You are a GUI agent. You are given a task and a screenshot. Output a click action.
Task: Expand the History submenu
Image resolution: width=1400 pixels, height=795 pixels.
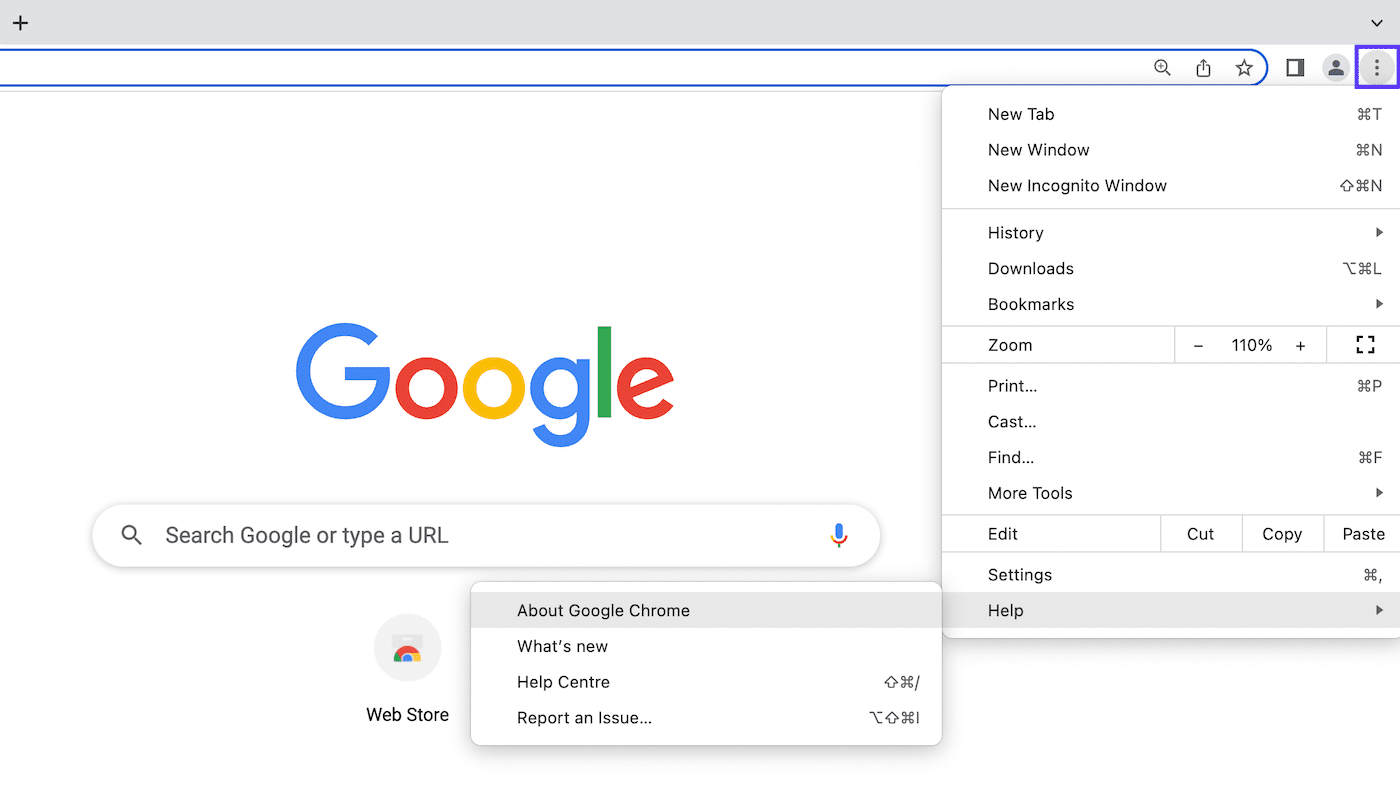(x=1016, y=232)
